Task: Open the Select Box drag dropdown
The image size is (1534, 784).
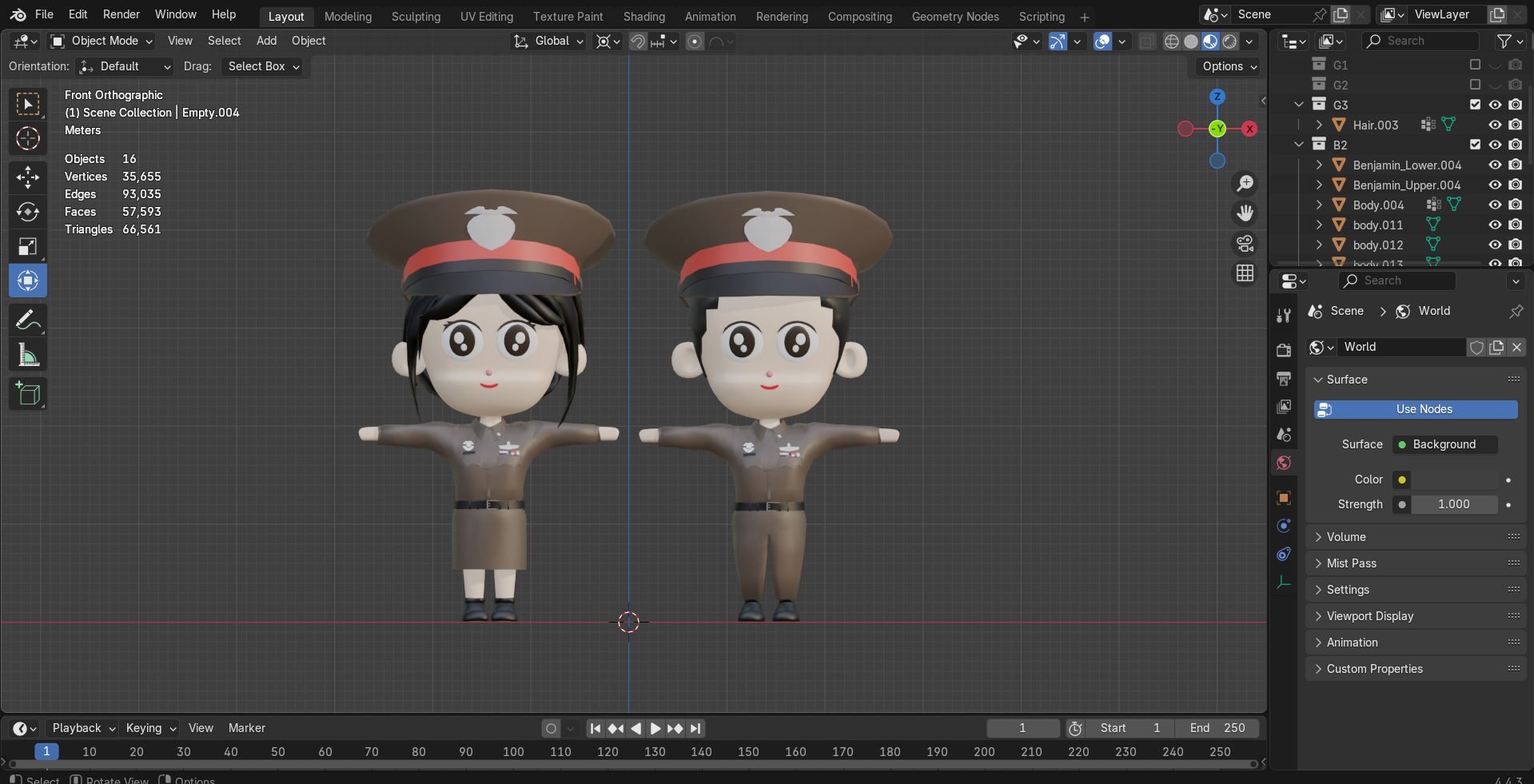Action: [x=264, y=66]
